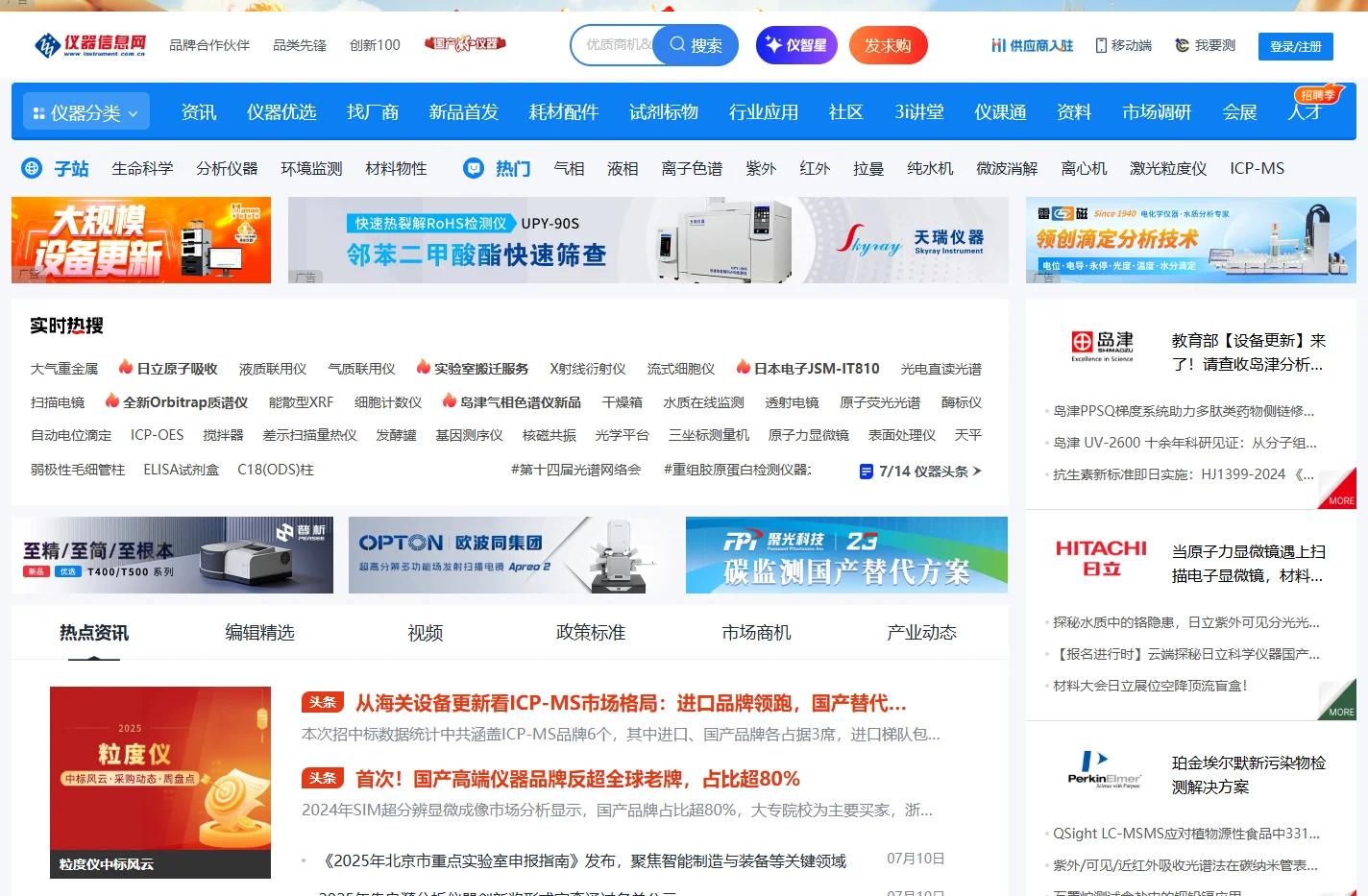Click 招聘季 badge above 人才
1368x896 pixels.
point(1317,95)
